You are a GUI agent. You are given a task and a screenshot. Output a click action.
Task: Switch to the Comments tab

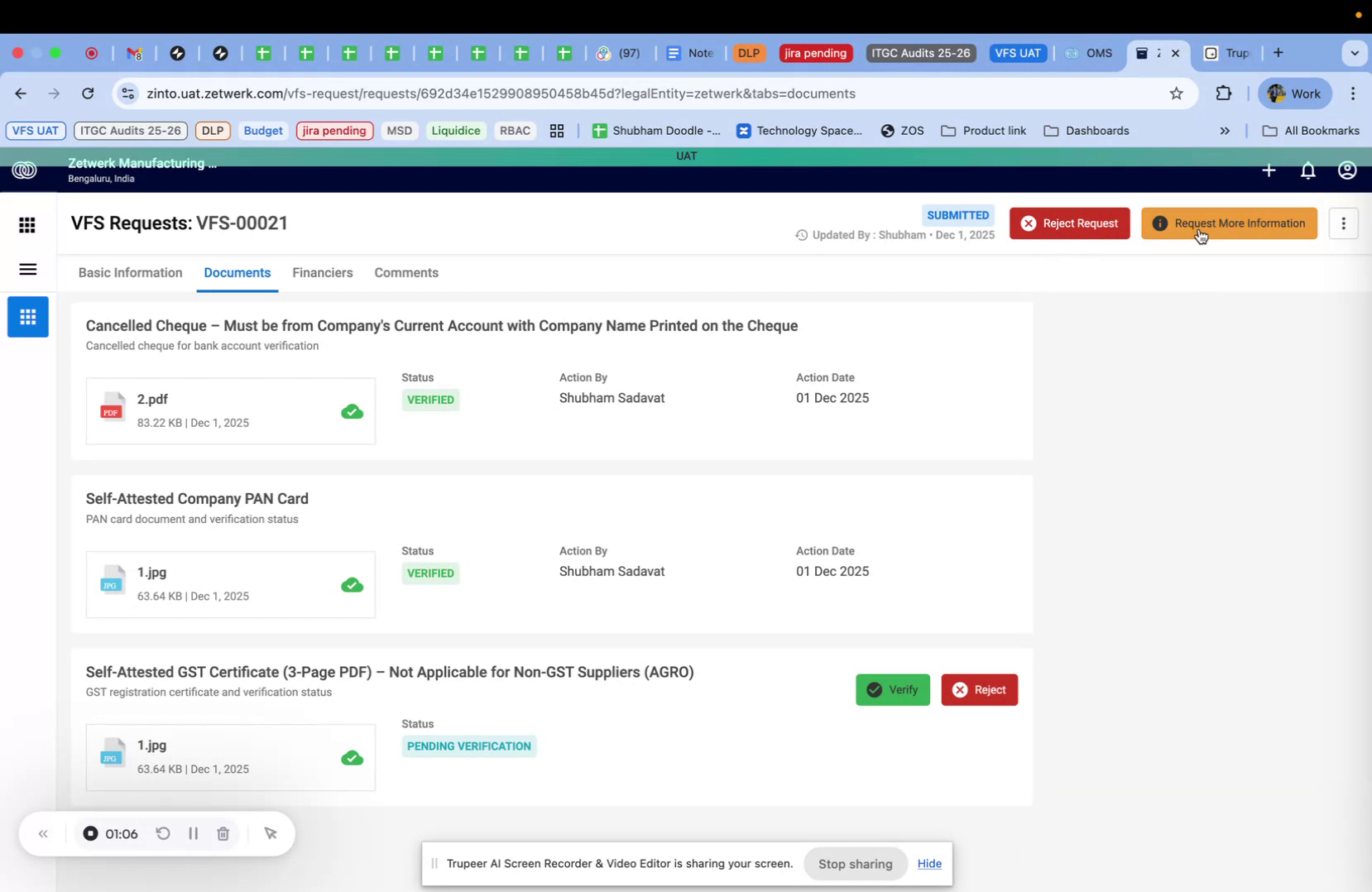click(x=406, y=273)
